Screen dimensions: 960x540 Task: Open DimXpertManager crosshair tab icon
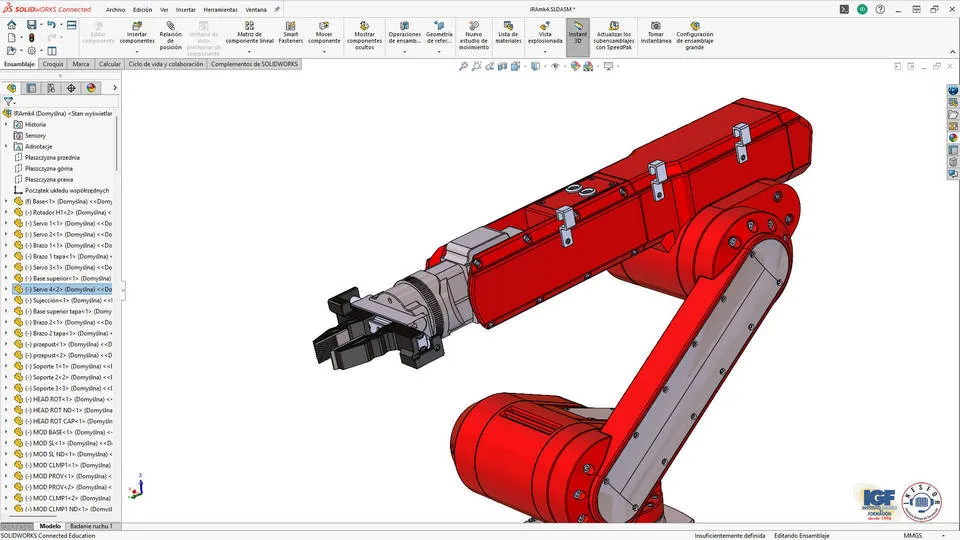pyautogui.click(x=71, y=88)
